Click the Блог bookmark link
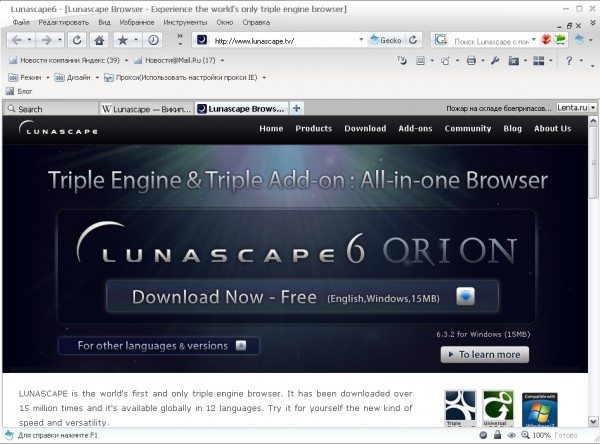This screenshot has height=444, width=600. click(19, 91)
